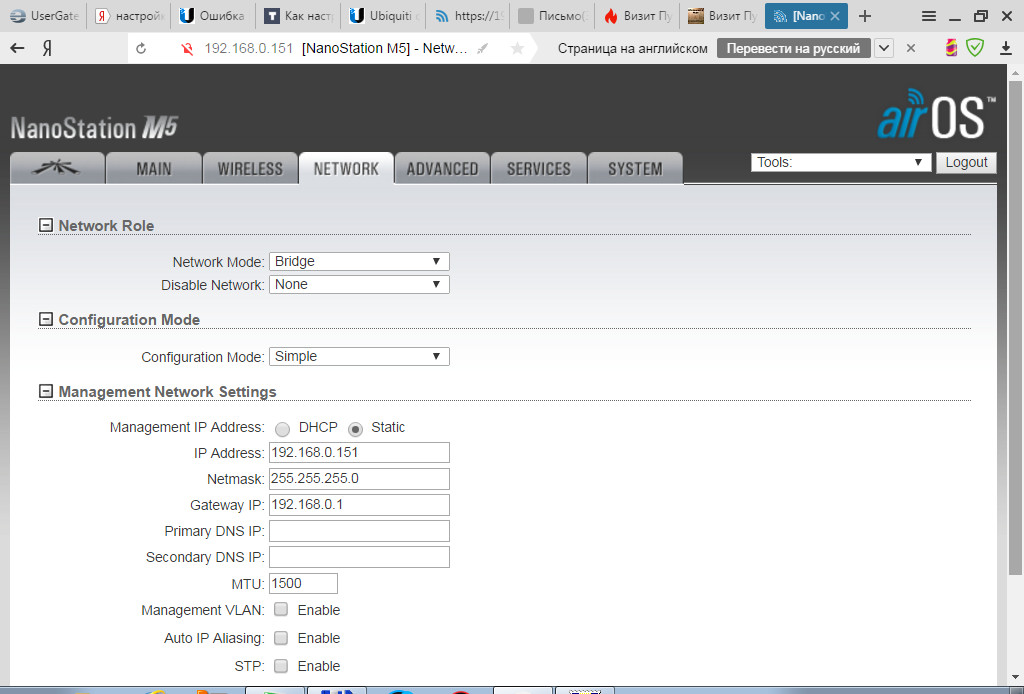This screenshot has width=1024, height=694.
Task: Open the Configuration Mode dropdown
Action: click(359, 356)
